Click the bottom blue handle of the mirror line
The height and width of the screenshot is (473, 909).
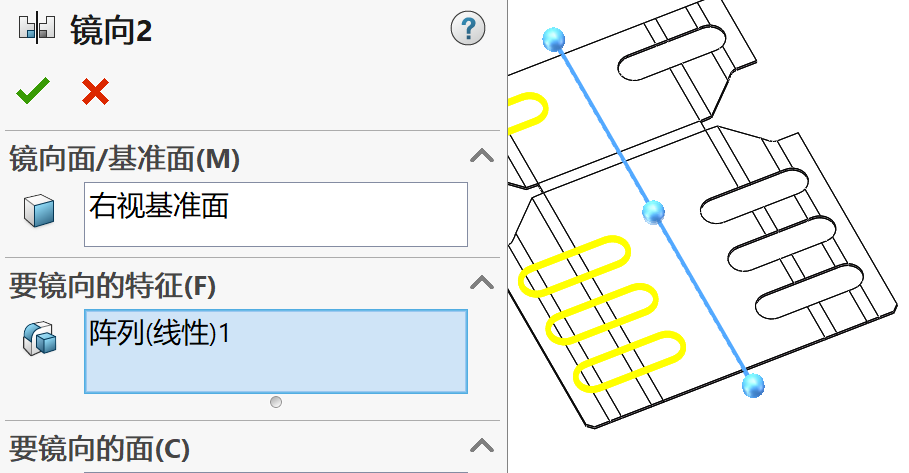tap(753, 385)
